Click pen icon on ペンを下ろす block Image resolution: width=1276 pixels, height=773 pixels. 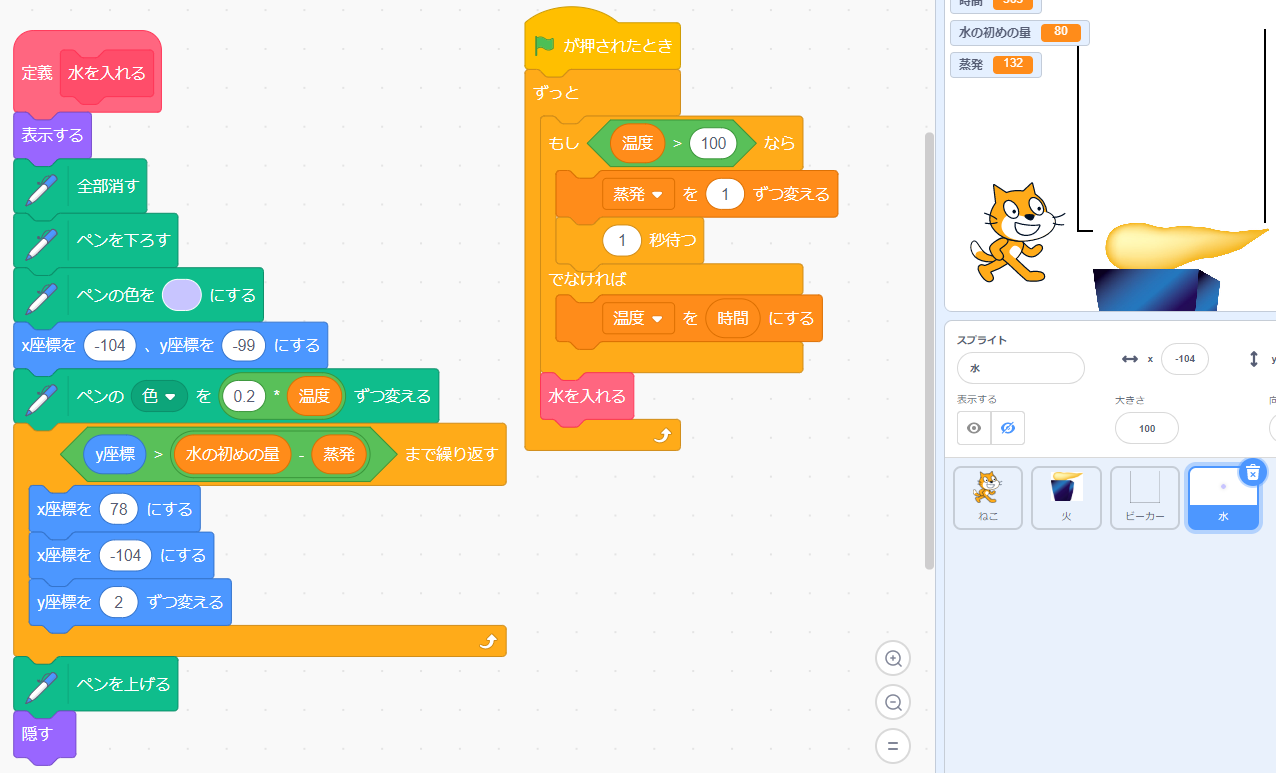41,240
